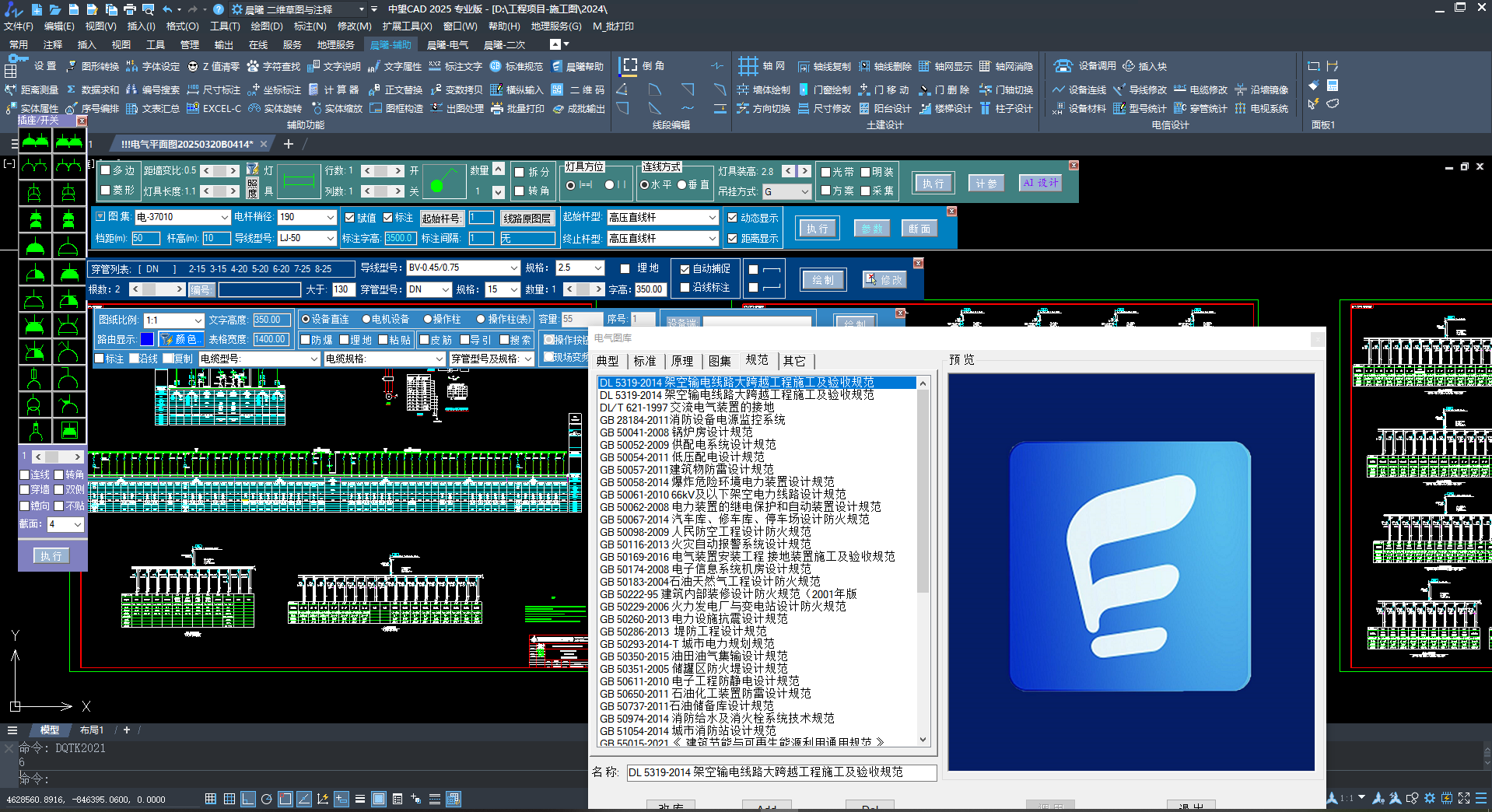1492x812 pixels.
Task: Open the 二维码 tool
Action: click(x=577, y=90)
